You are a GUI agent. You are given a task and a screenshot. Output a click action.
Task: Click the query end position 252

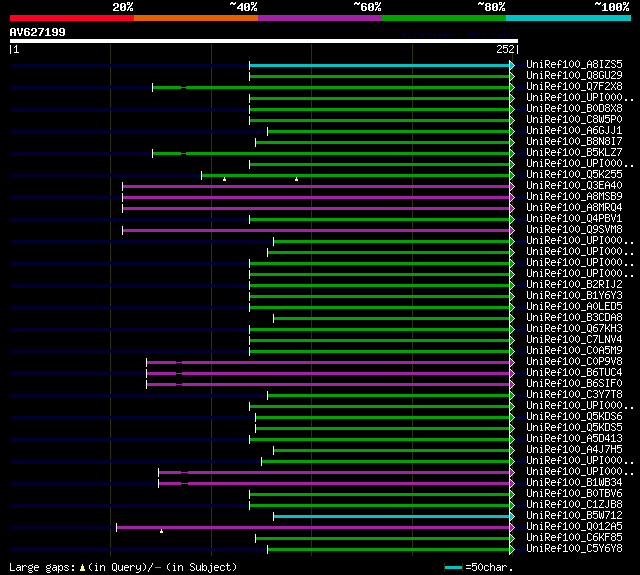click(505, 49)
